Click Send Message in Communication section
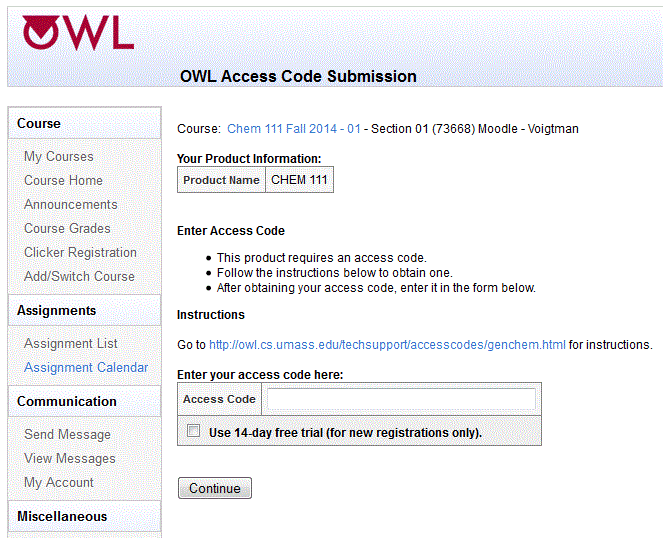 click(68, 435)
